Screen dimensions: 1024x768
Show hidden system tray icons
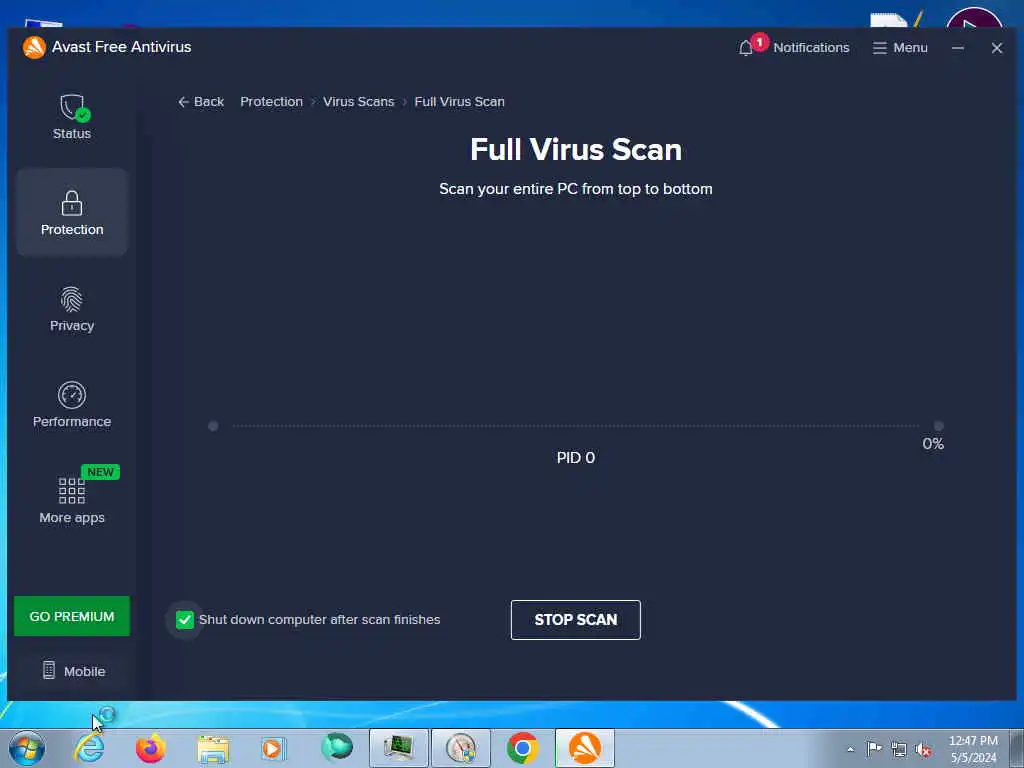[x=850, y=750]
